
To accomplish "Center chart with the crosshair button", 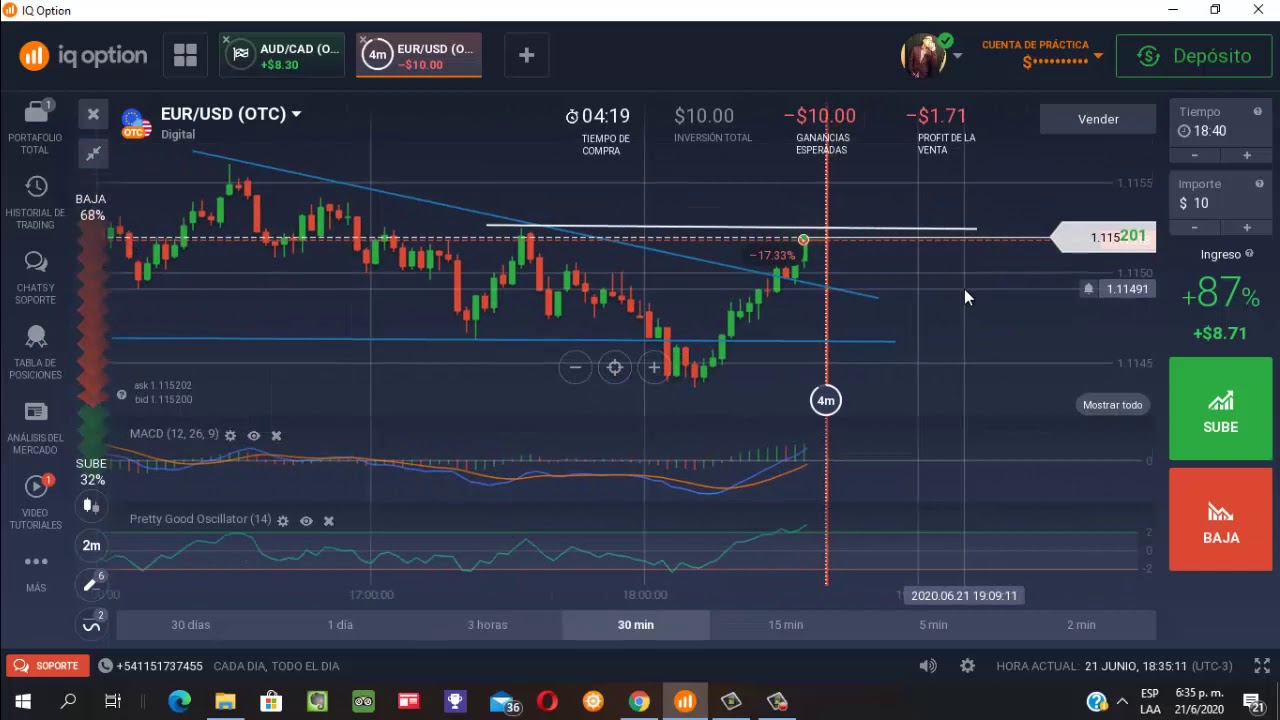I will point(614,368).
